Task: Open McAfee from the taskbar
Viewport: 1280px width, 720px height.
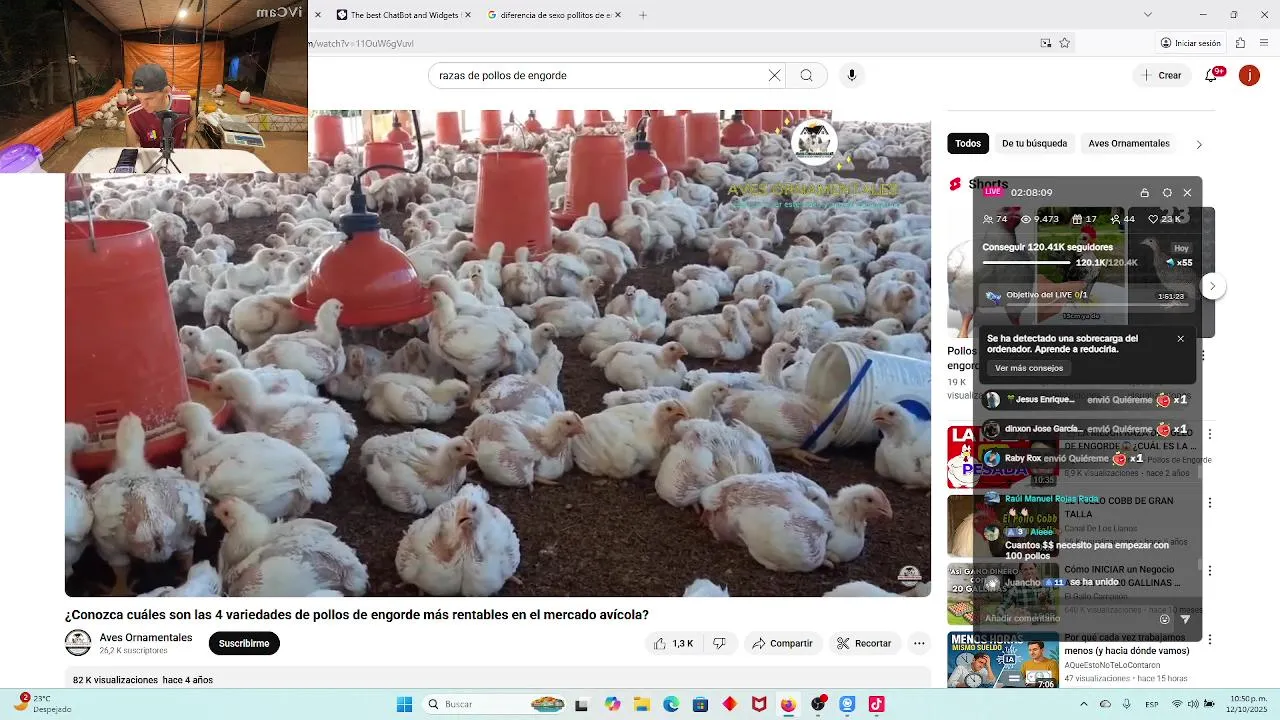Action: pyautogui.click(x=759, y=704)
